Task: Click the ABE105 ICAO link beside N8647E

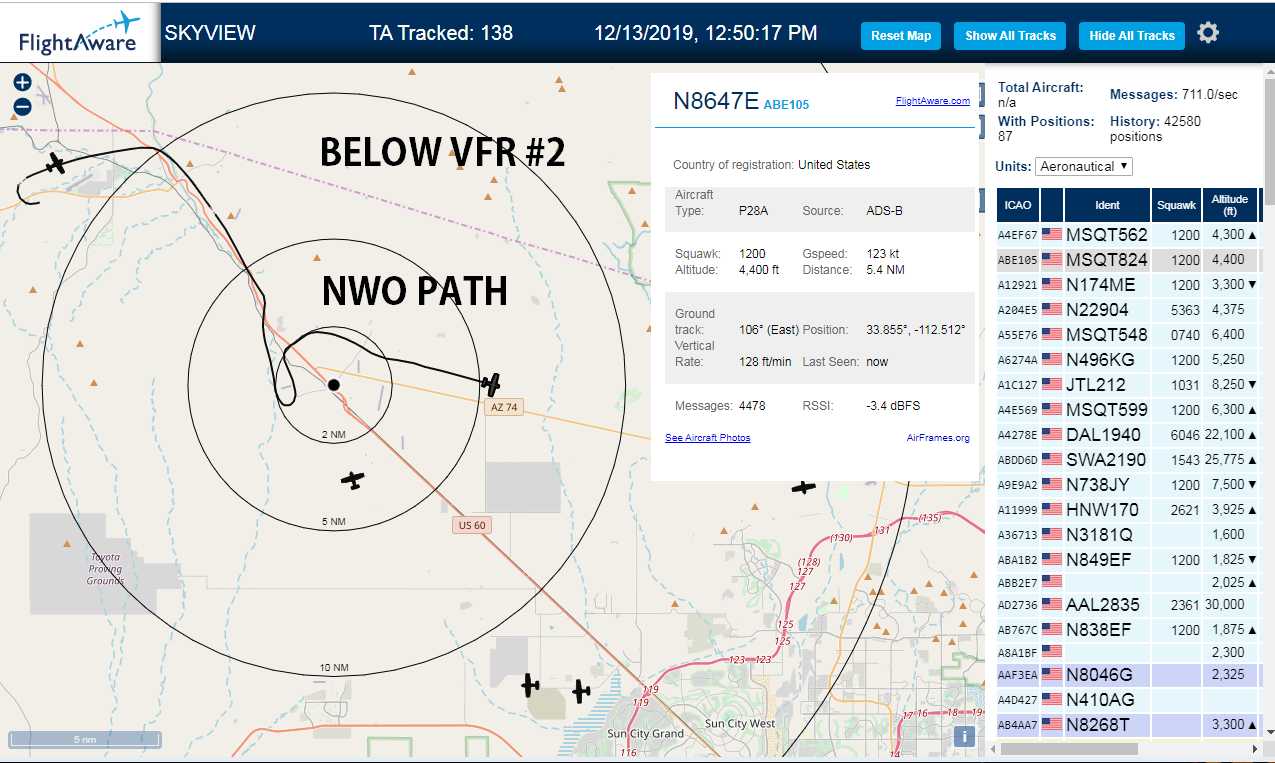Action: coord(786,104)
